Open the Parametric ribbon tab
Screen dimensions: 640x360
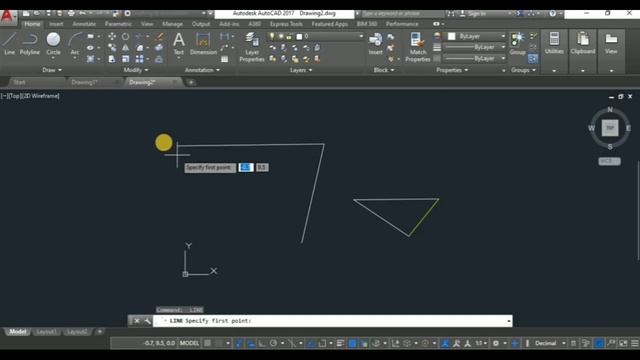[118, 24]
